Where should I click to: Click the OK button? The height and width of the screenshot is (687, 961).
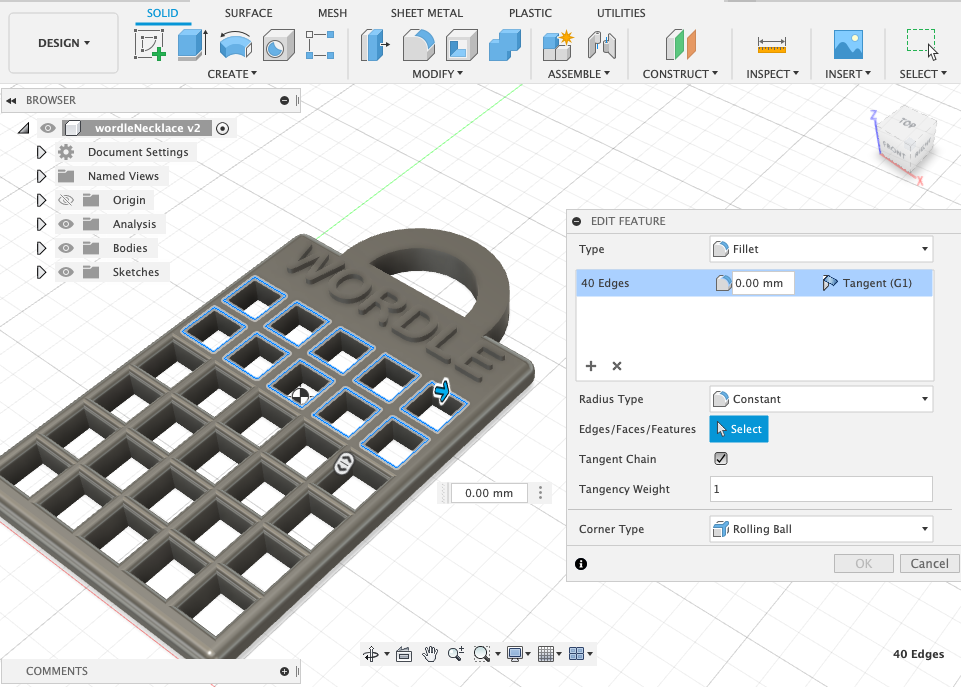pos(864,563)
